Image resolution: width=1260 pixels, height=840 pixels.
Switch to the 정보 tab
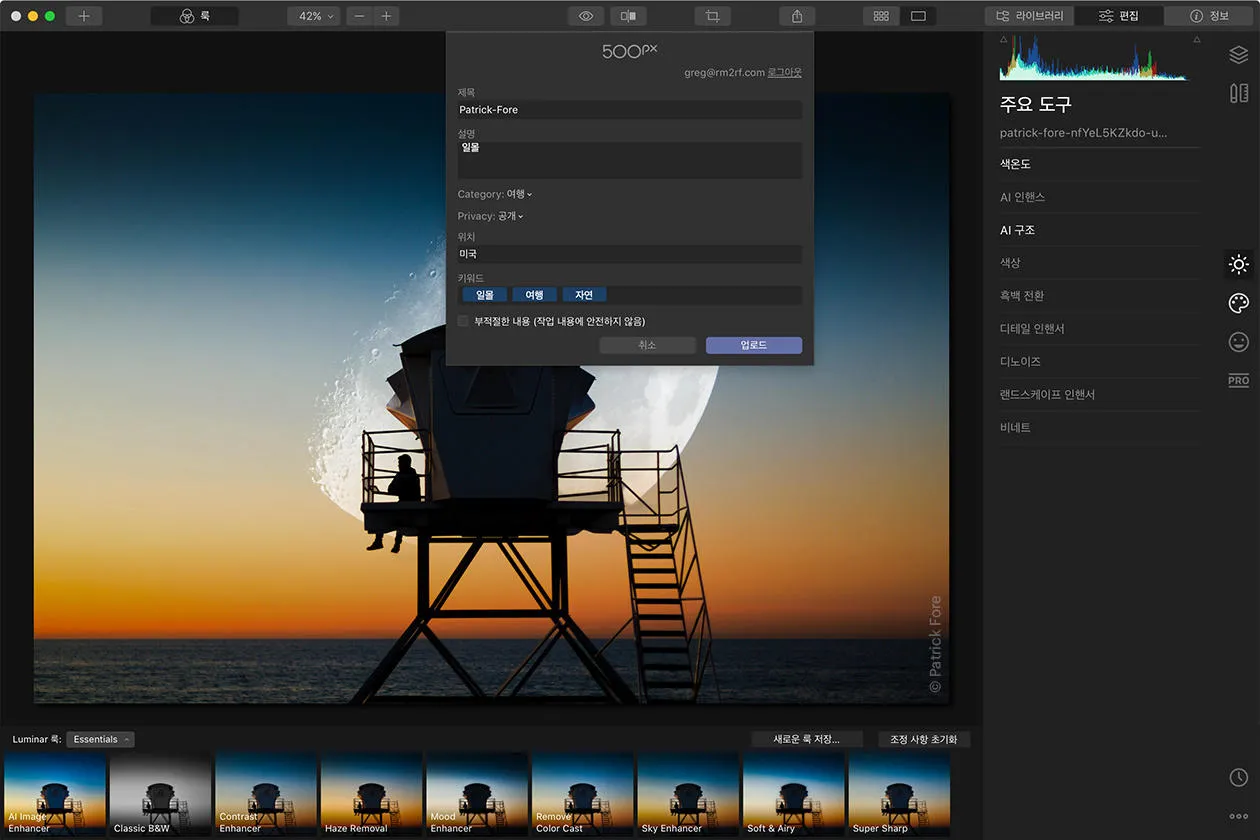coord(1209,16)
